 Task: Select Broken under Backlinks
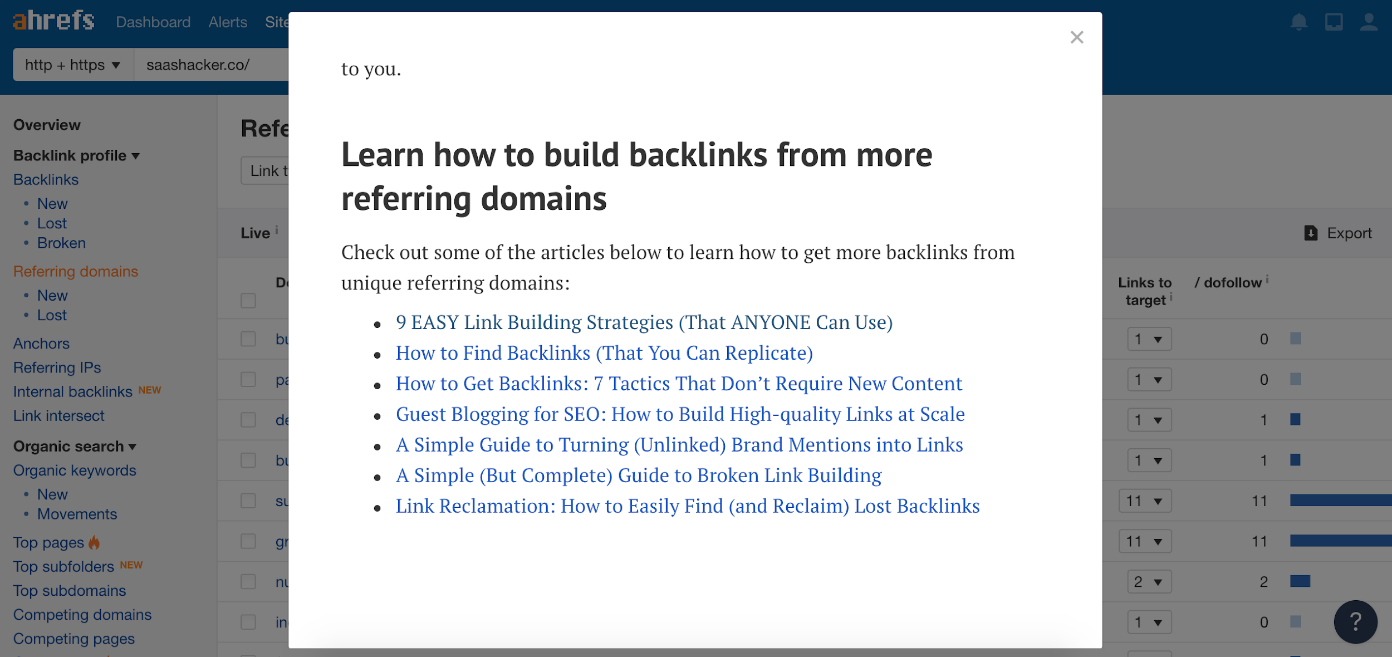click(x=61, y=243)
